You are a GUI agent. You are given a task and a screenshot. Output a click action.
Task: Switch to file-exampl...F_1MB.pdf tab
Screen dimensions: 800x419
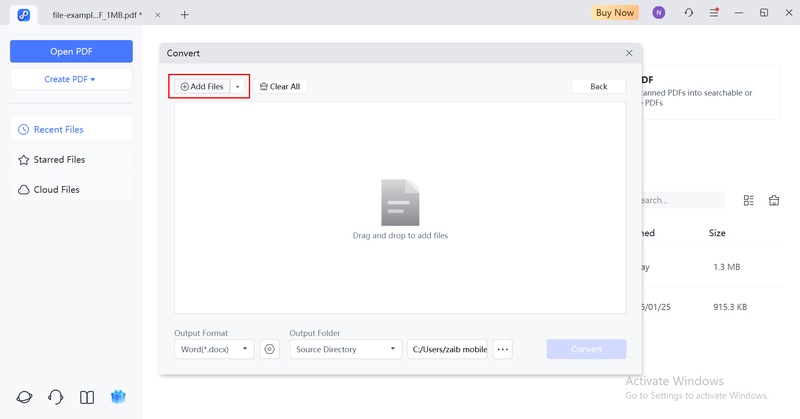(x=97, y=15)
